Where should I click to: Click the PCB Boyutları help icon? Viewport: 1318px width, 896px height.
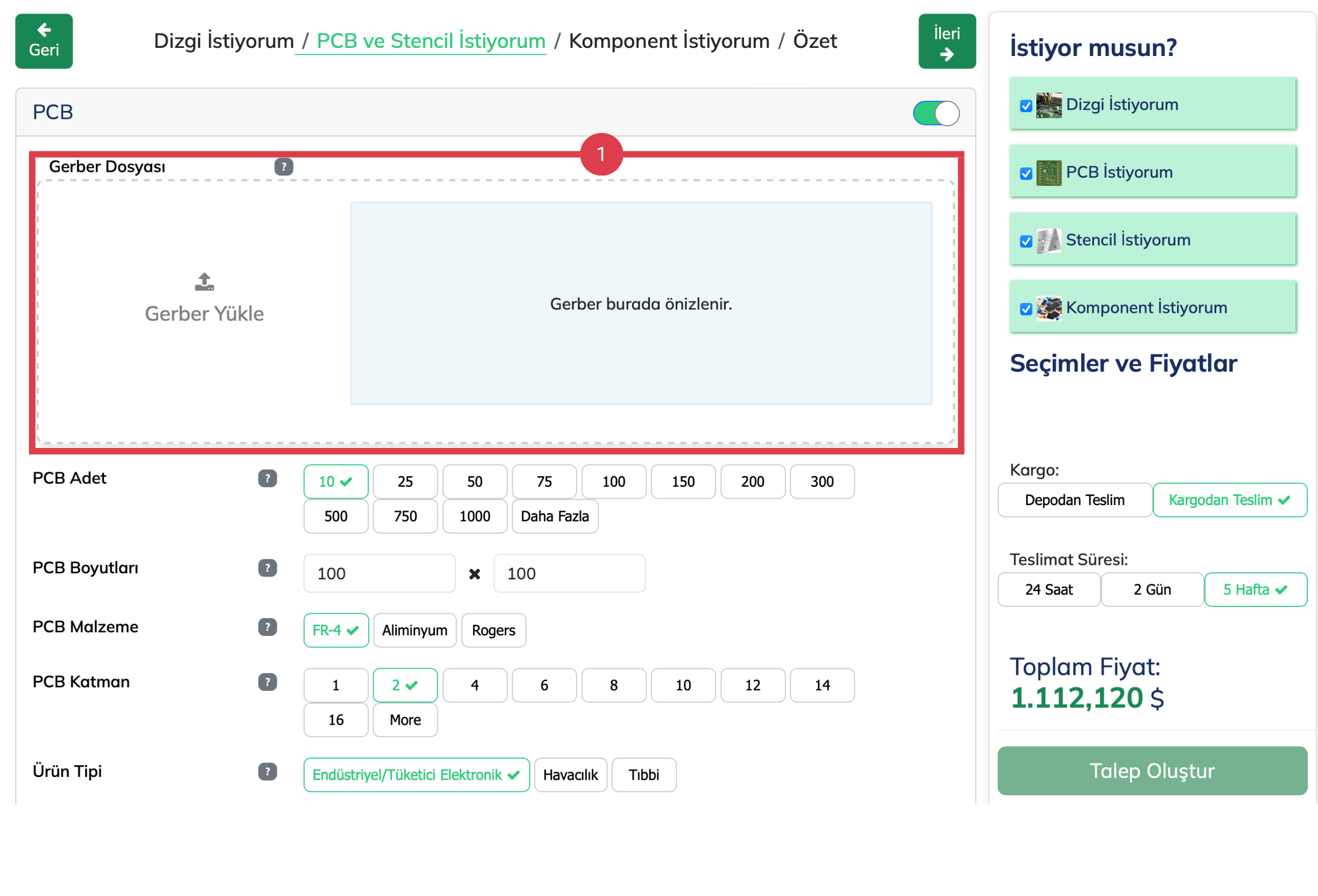(x=267, y=568)
